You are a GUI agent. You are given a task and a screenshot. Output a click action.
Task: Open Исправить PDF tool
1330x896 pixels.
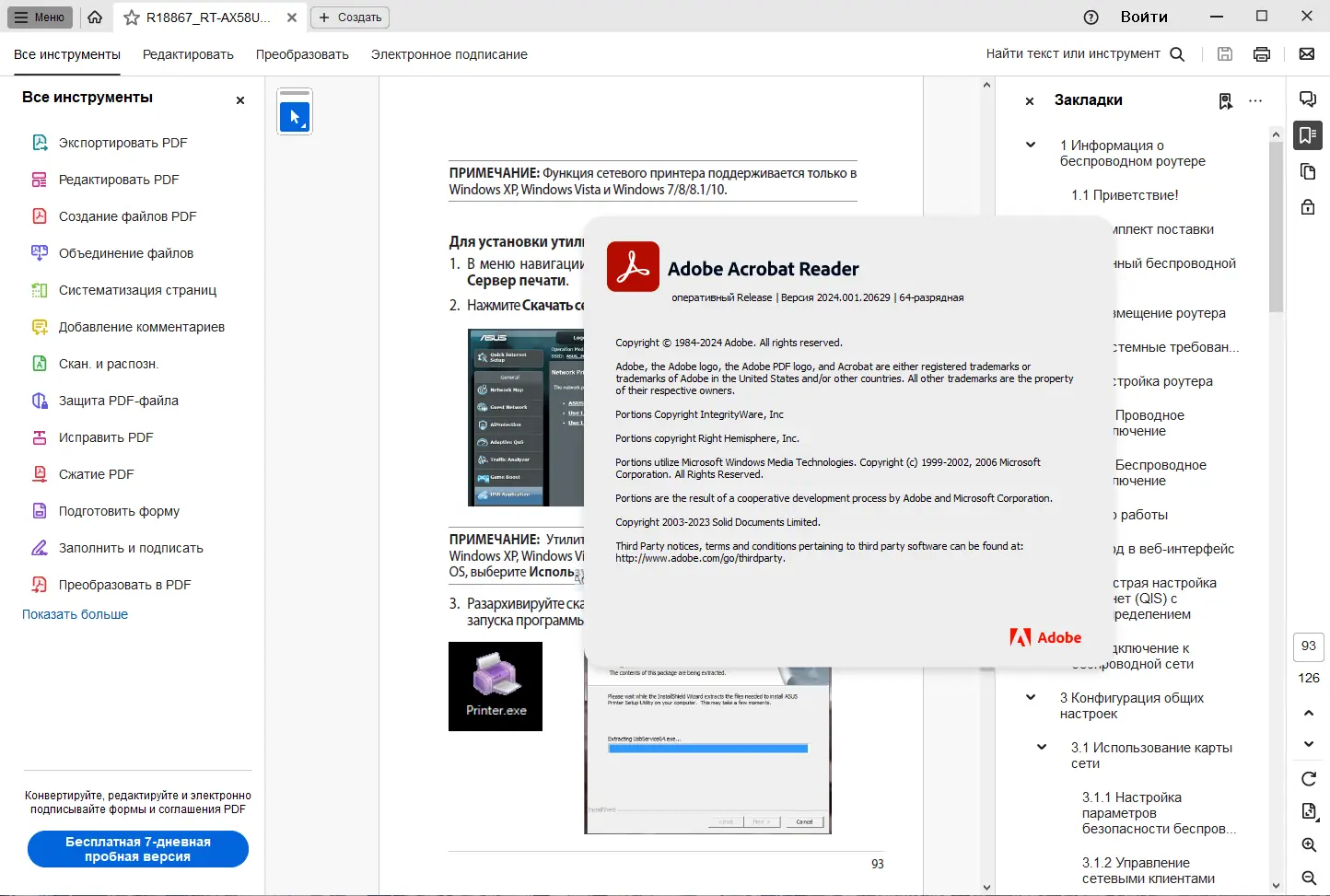pyautogui.click(x=106, y=437)
